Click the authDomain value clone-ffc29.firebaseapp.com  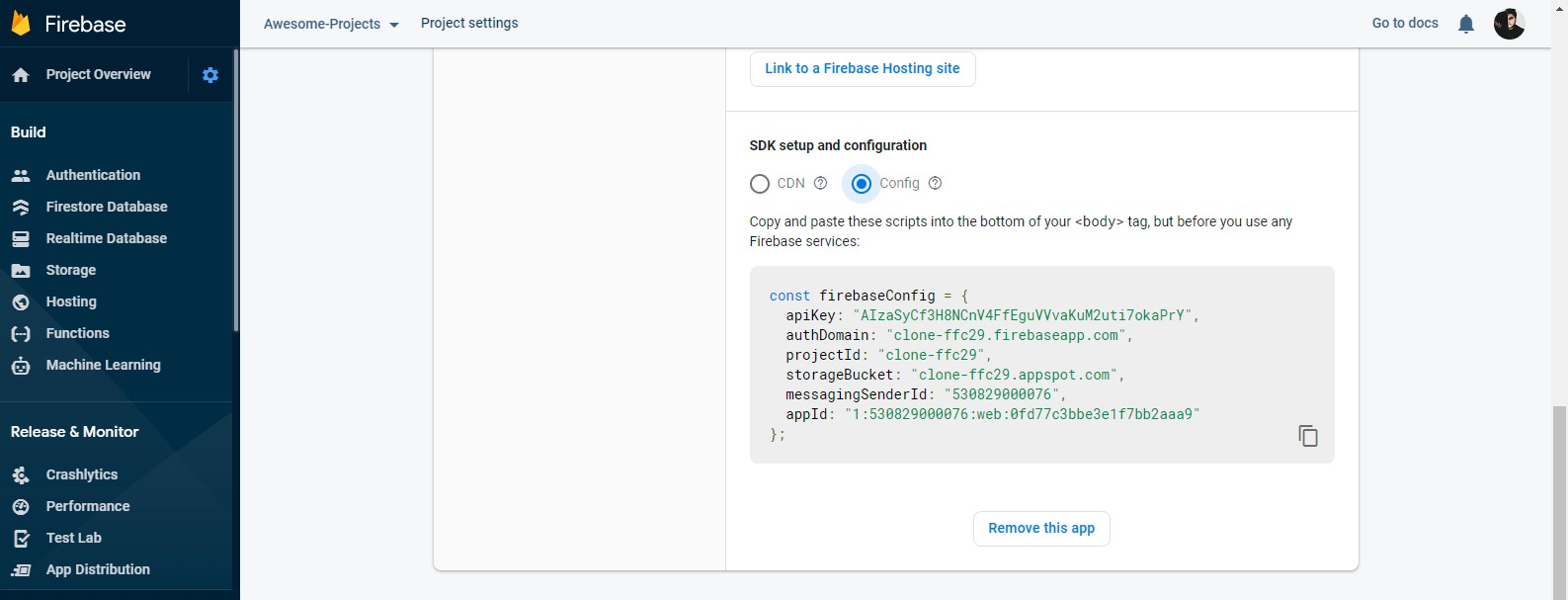tap(1006, 335)
